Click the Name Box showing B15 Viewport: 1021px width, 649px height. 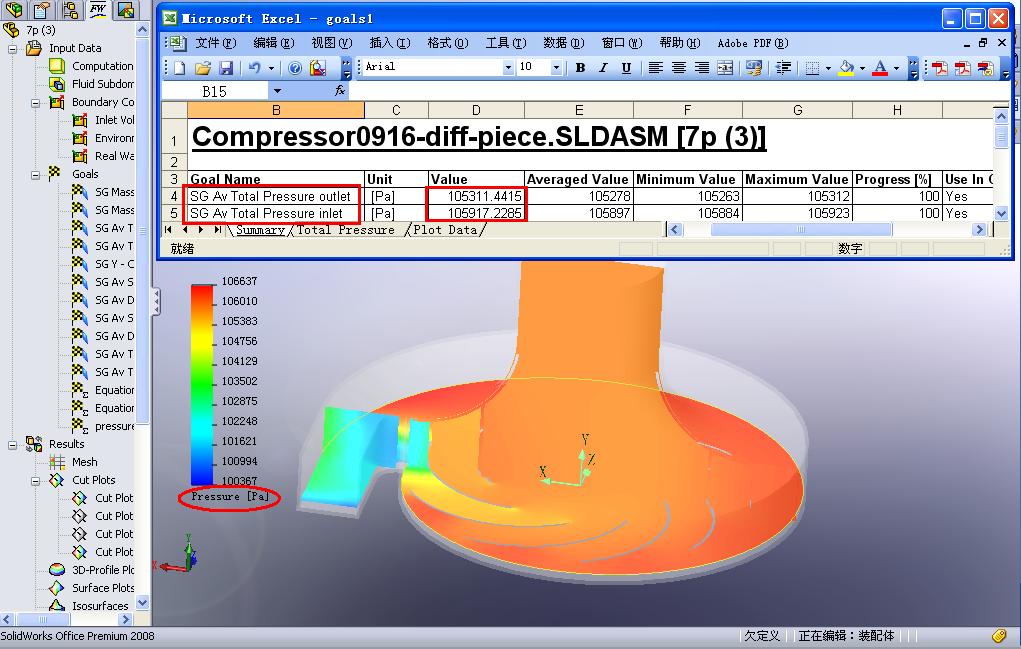click(x=215, y=91)
